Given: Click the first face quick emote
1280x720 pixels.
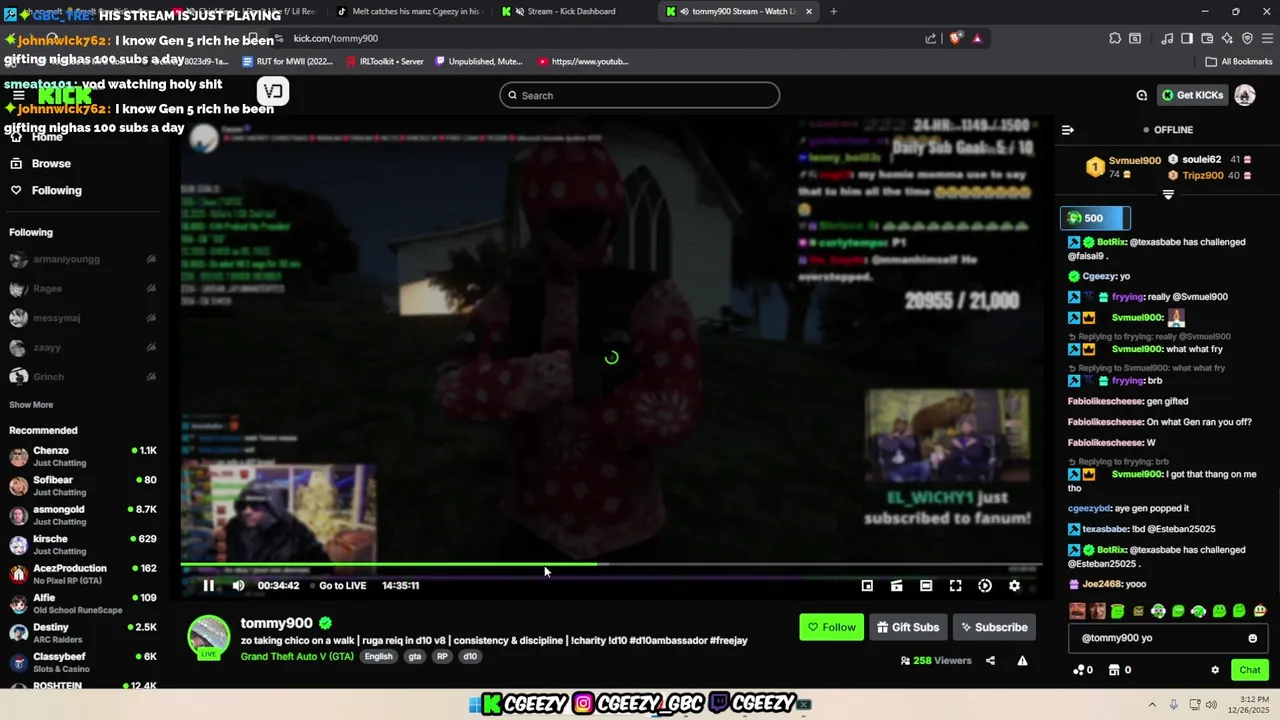Looking at the screenshot, I should pos(1077,611).
